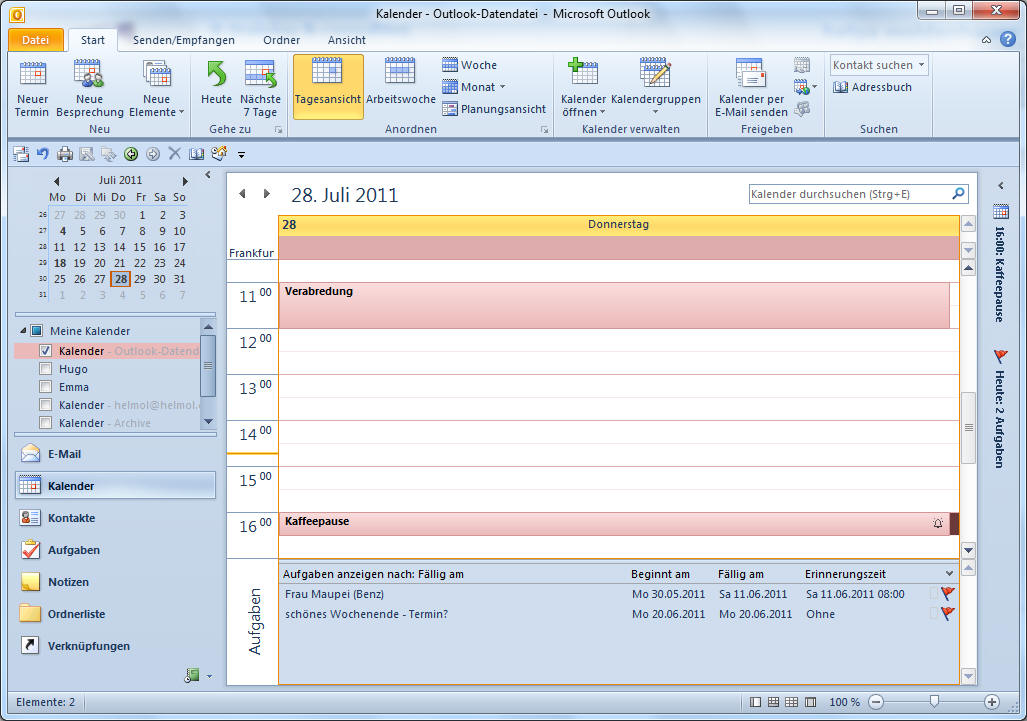Go to Kontakte in navigation pane
Image resolution: width=1027 pixels, height=721 pixels.
pos(115,518)
